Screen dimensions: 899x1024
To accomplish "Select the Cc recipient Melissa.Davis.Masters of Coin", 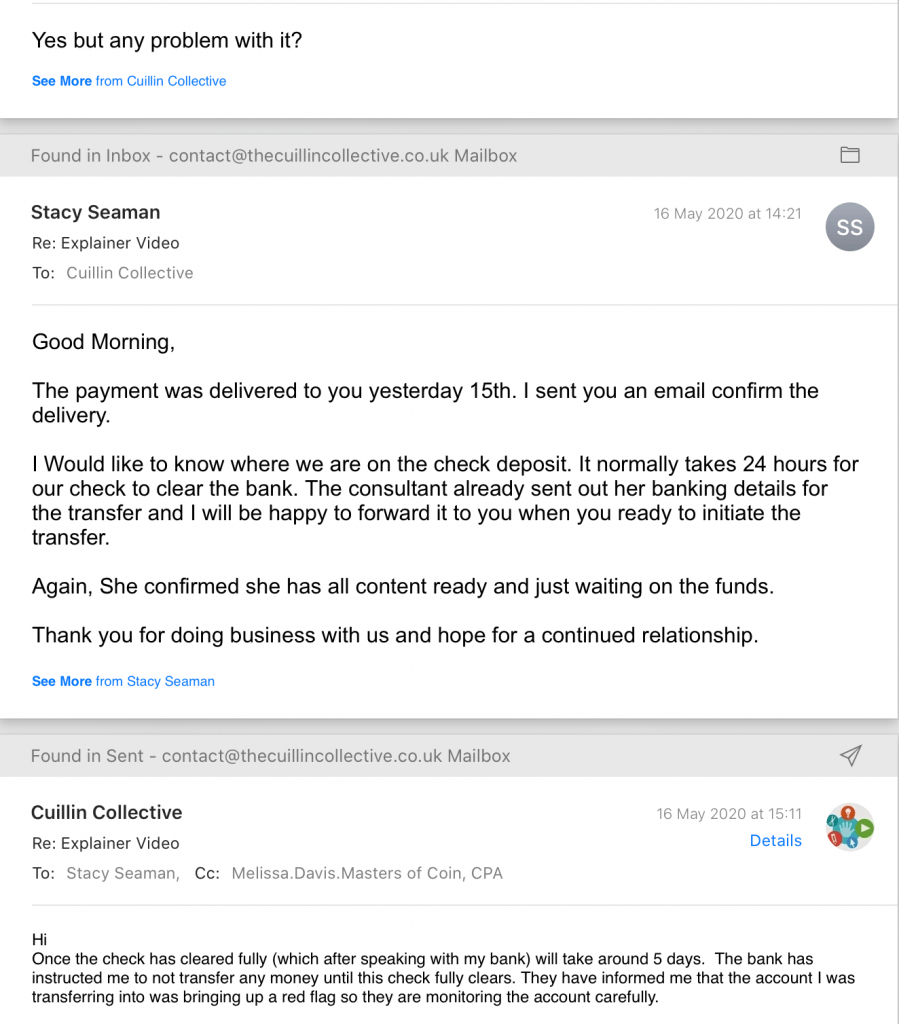I will (x=366, y=873).
